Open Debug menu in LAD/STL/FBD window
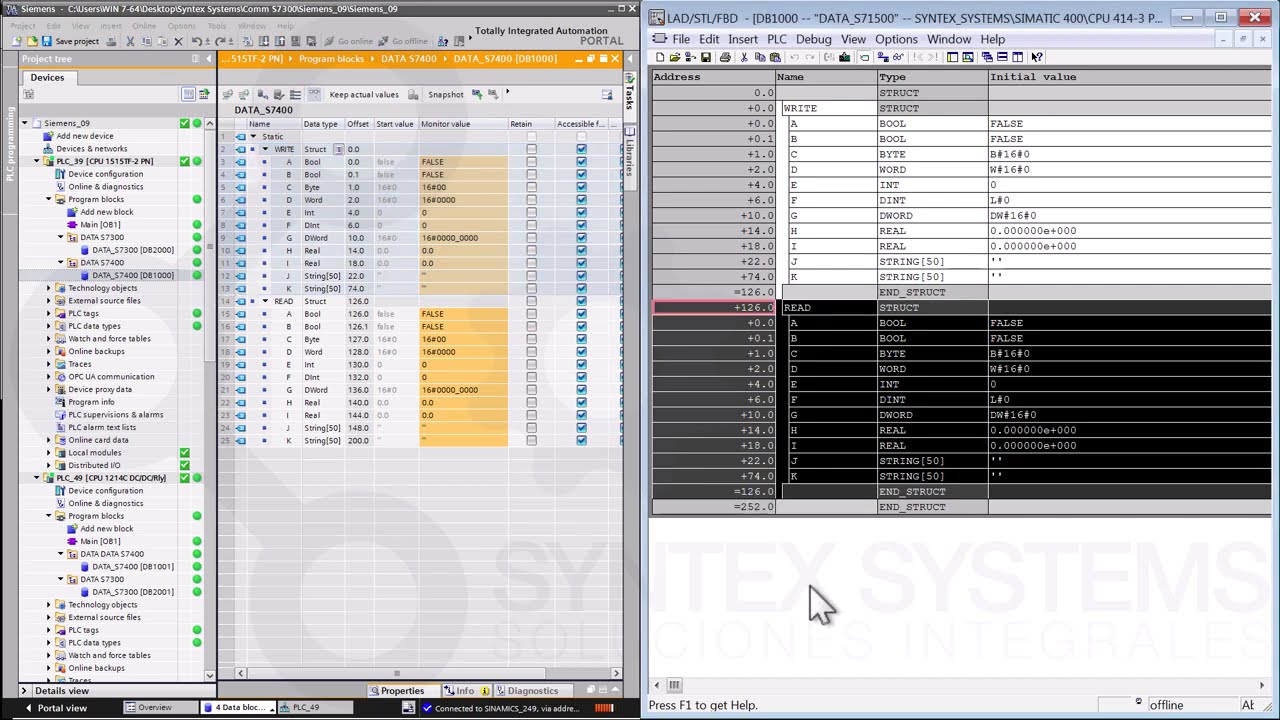 click(x=813, y=39)
